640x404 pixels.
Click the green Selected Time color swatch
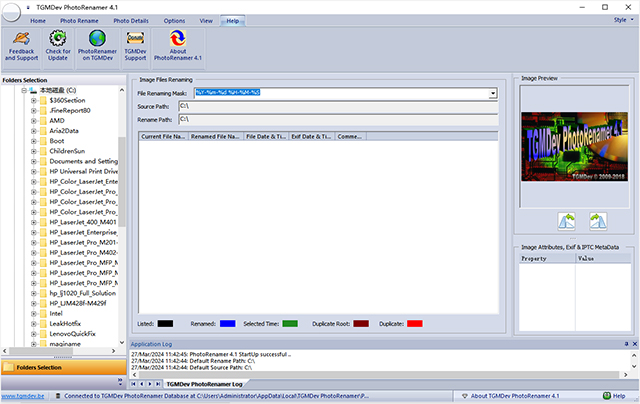[290, 324]
